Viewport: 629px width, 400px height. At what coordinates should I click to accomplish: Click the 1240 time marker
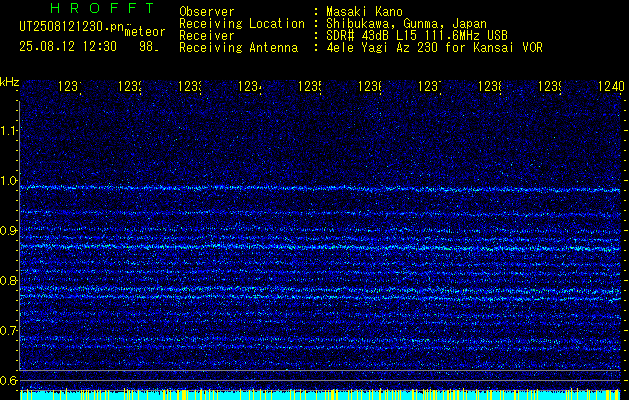click(611, 87)
